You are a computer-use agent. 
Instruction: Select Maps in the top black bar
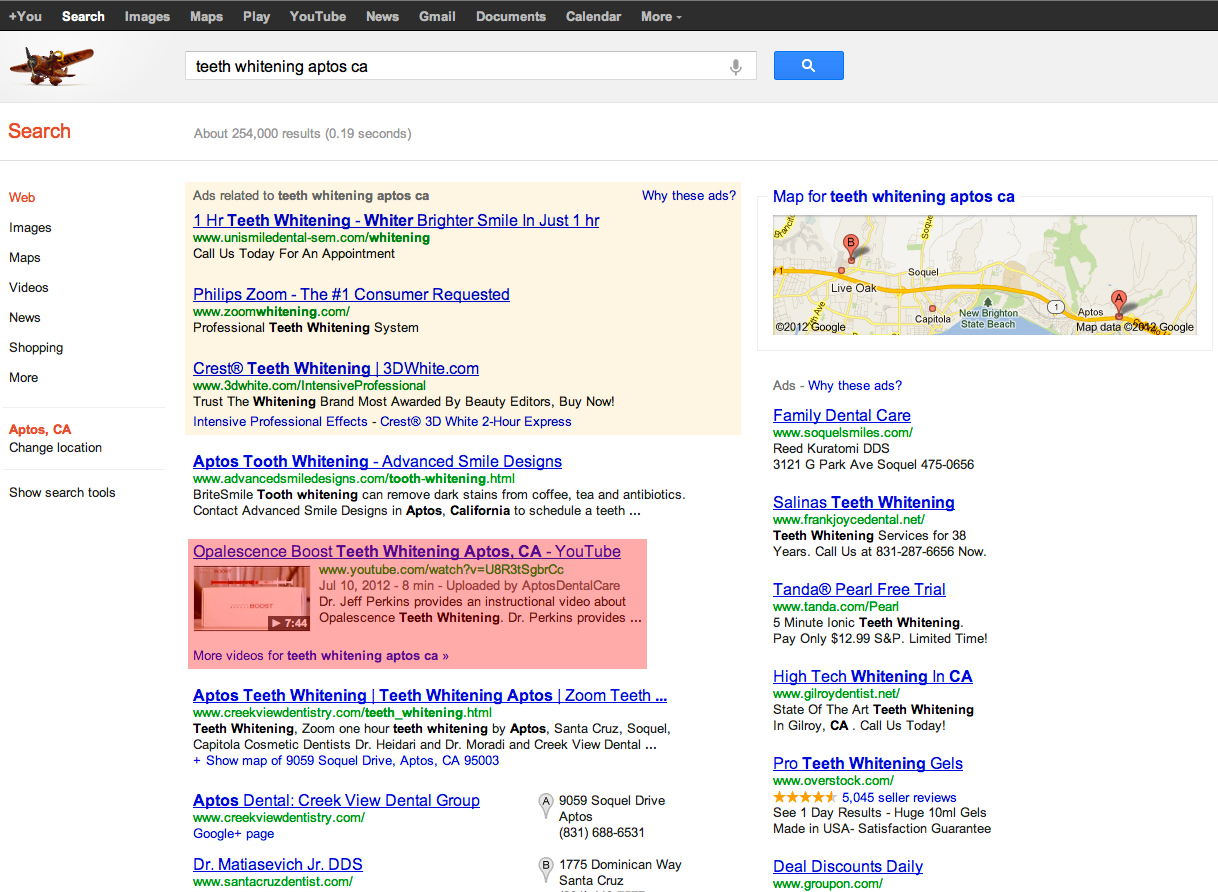(x=206, y=16)
